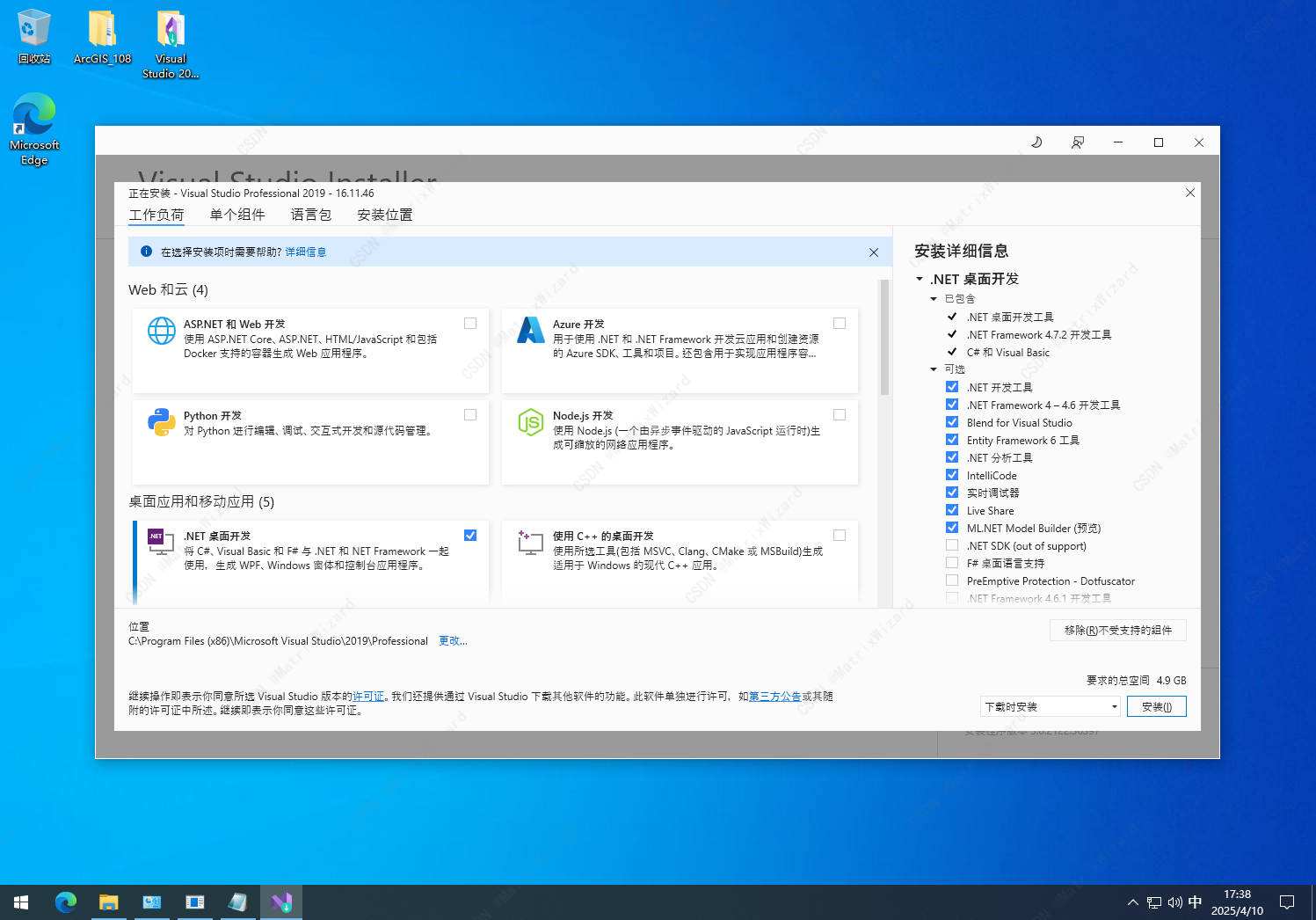Open Microsoft Edge desktop shortcut
This screenshot has height=920, width=1316.
(x=34, y=129)
